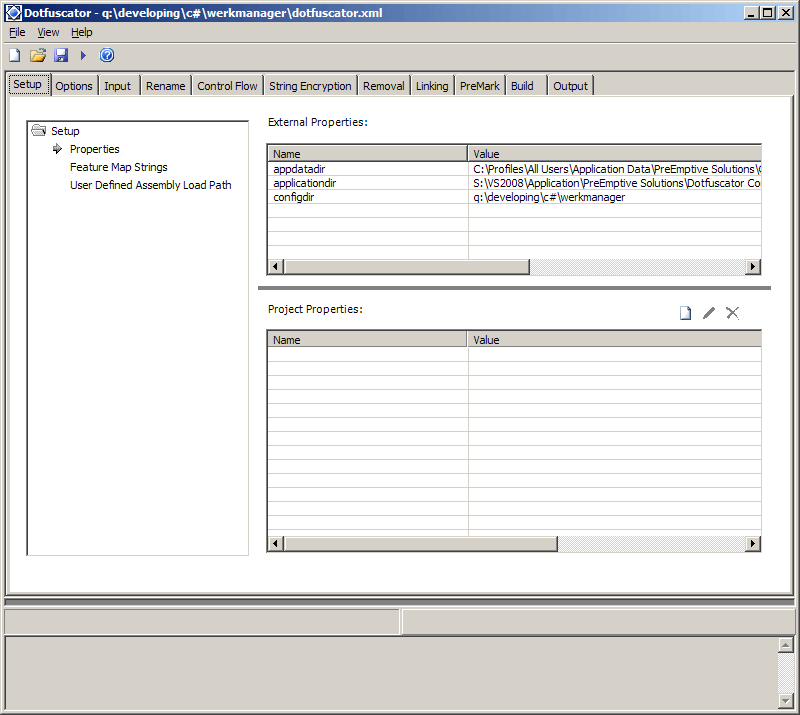Click Project Properties scroll right arrow
The height and width of the screenshot is (715, 800).
[x=753, y=544]
